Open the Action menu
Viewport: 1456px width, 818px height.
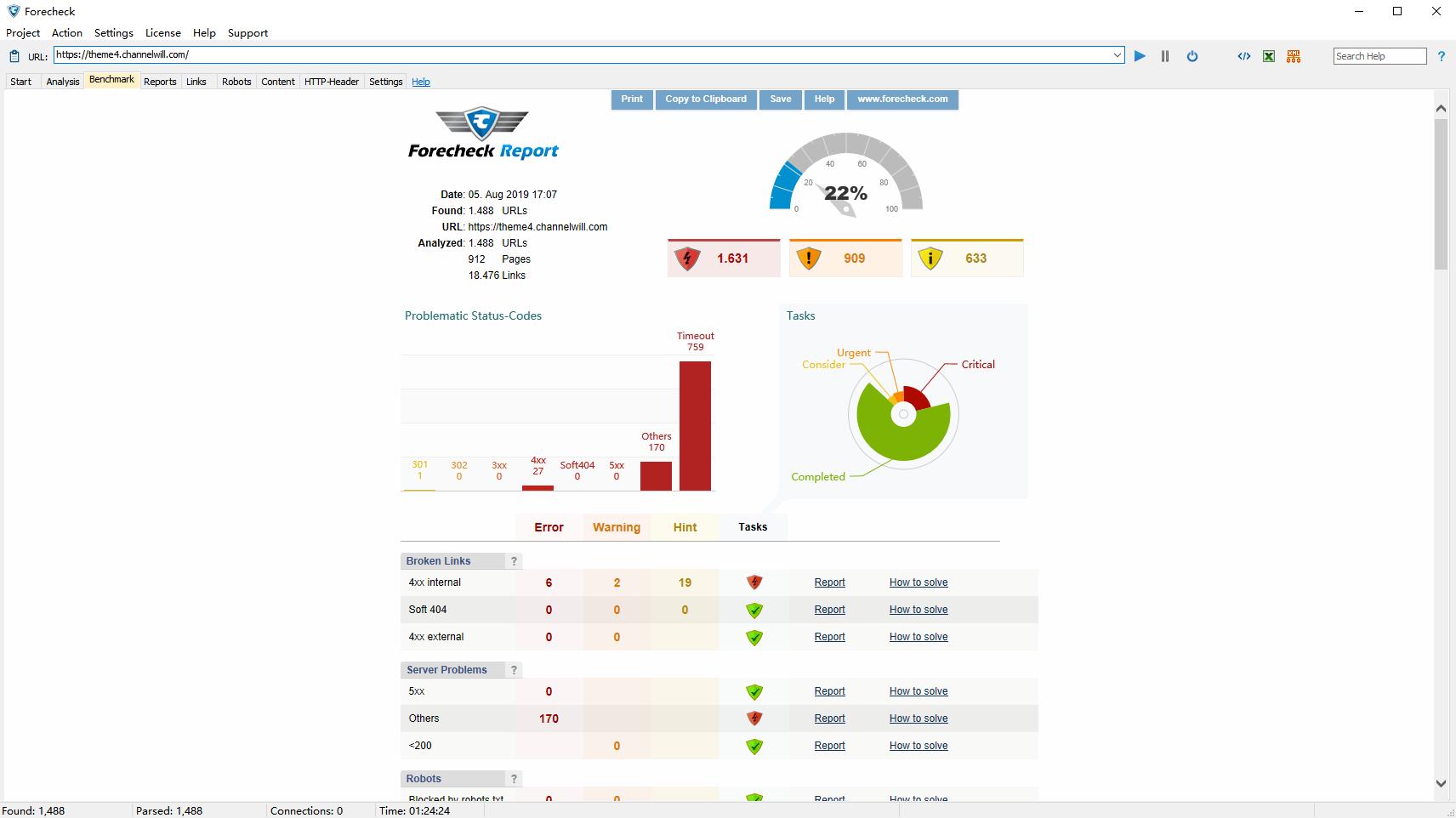pyautogui.click(x=67, y=32)
